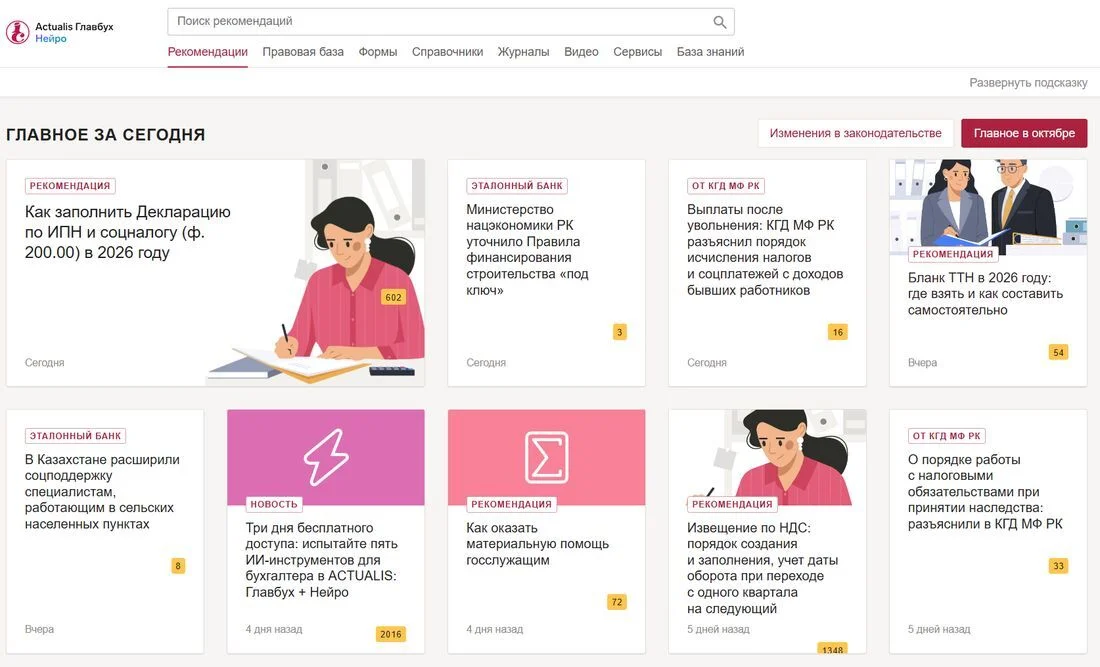Open the Сервисы tab

(x=638, y=52)
